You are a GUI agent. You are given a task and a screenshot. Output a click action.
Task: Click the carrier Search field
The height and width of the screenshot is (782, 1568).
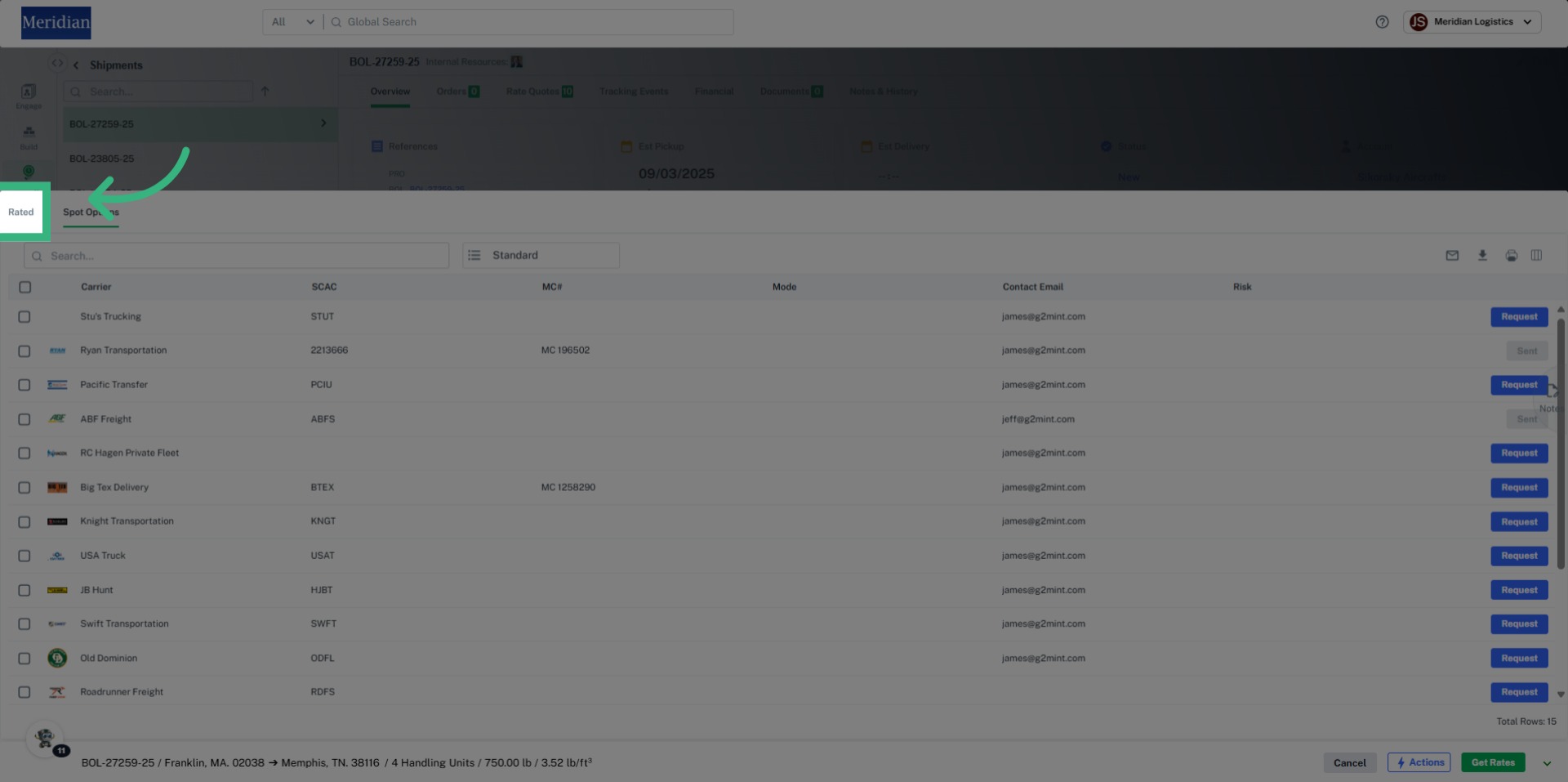click(x=237, y=256)
